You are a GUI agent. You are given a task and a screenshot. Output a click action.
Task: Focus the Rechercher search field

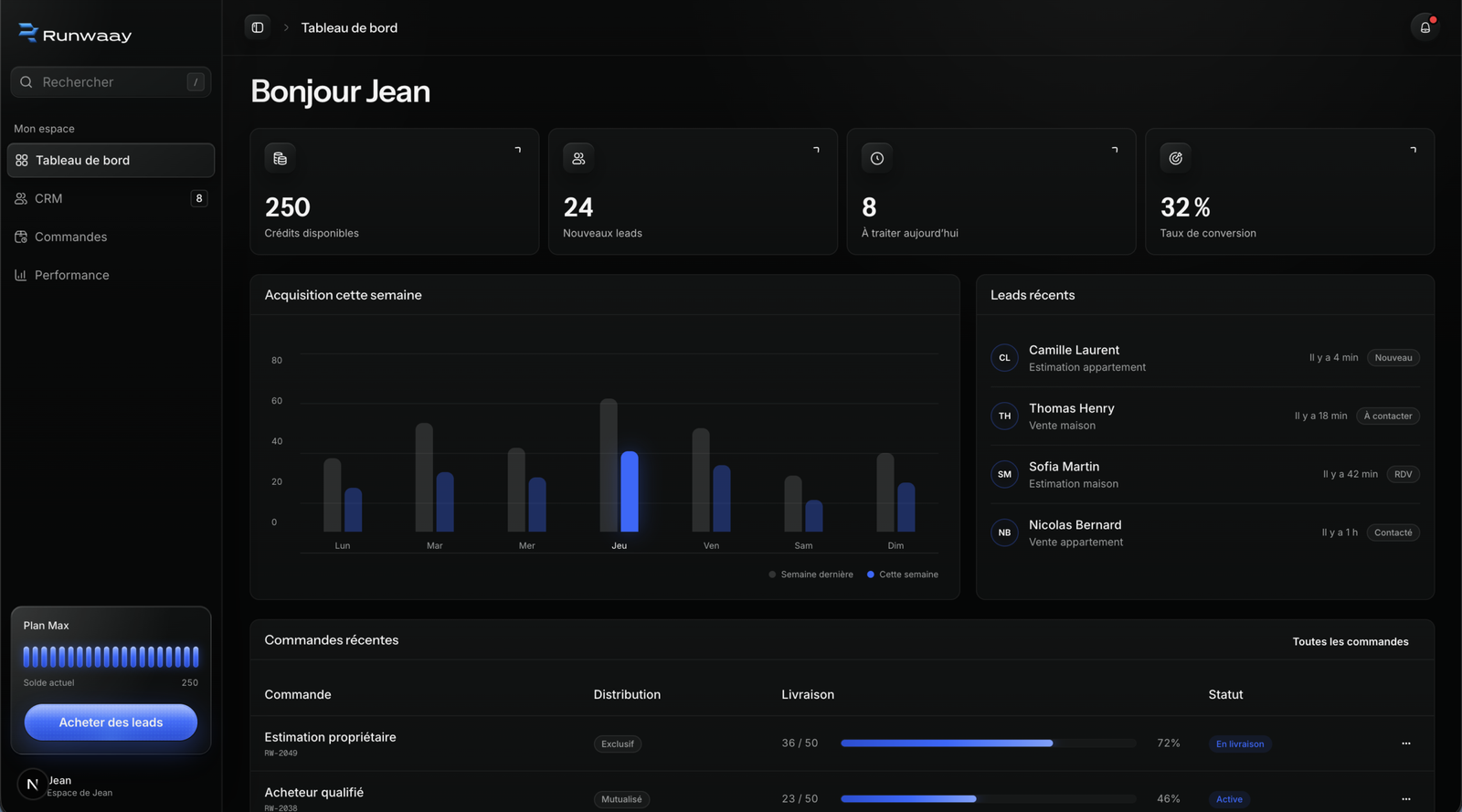pos(111,82)
